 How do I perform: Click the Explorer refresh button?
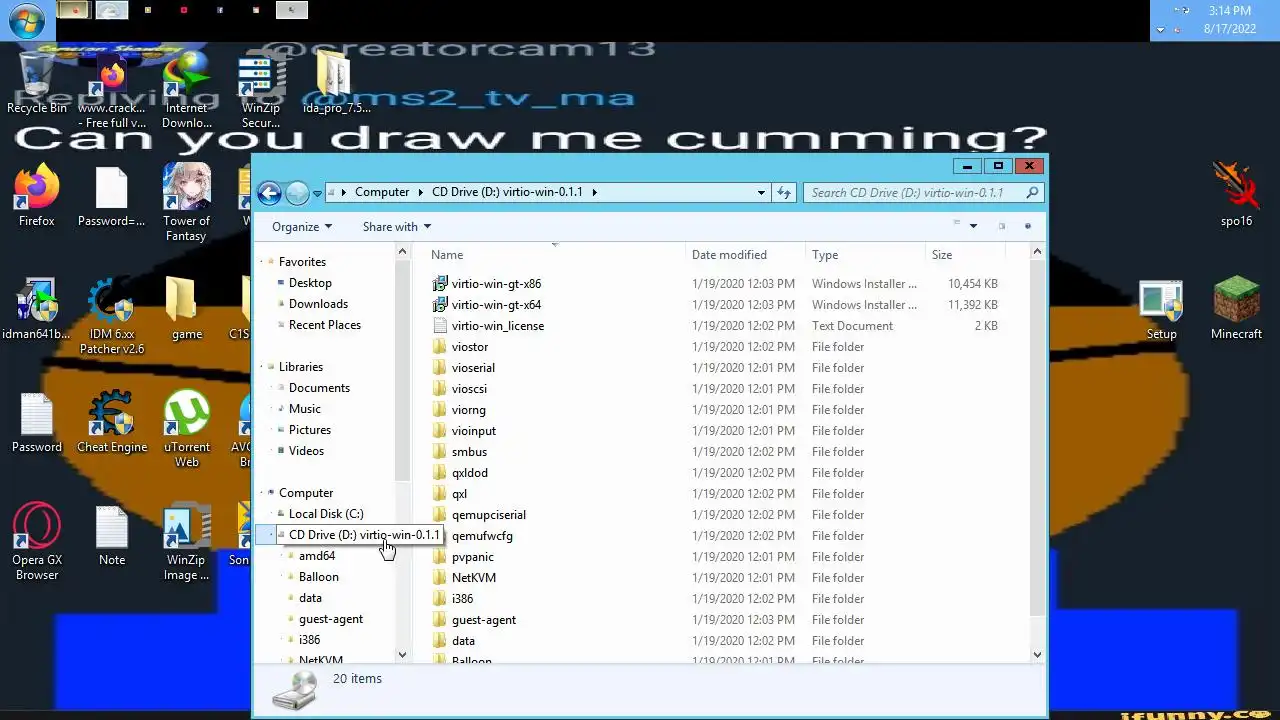(x=784, y=192)
